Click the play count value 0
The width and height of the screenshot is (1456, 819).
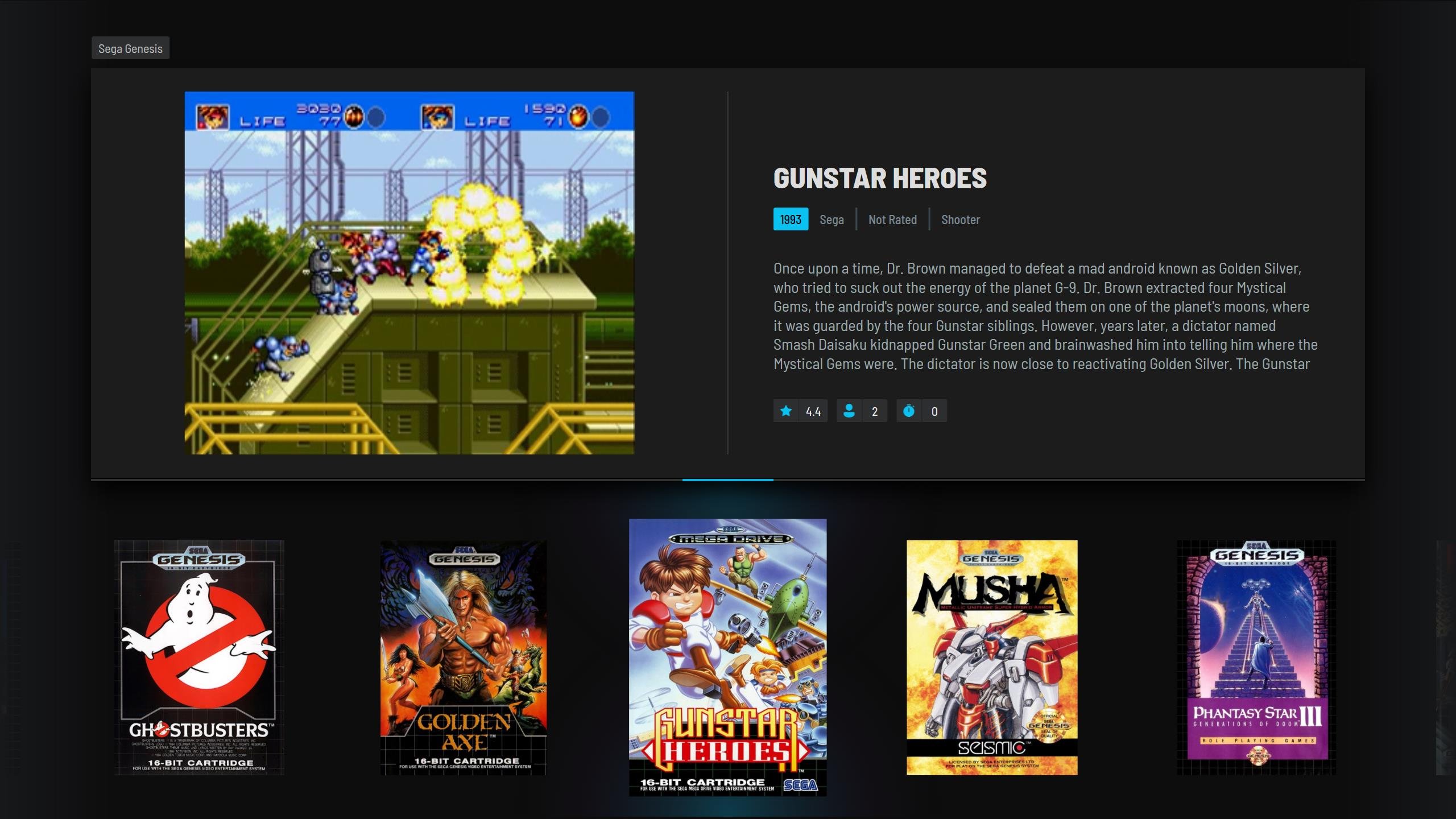(x=934, y=411)
